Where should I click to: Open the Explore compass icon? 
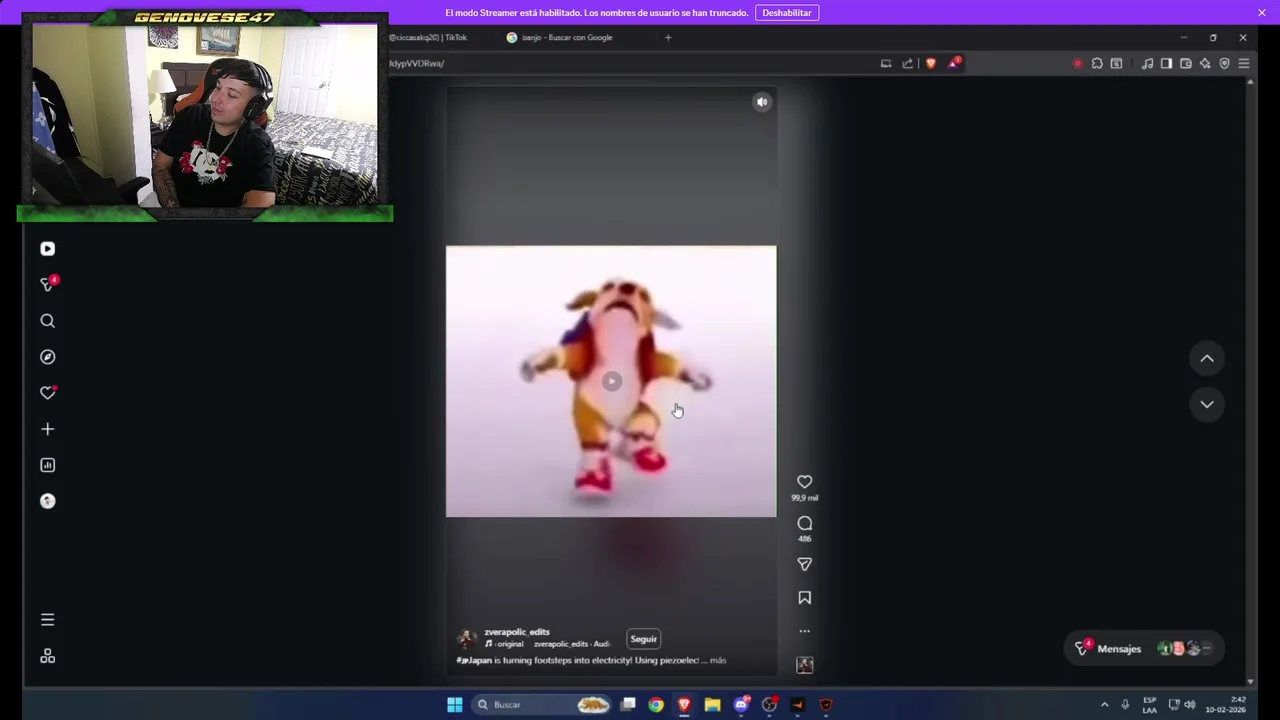coord(47,357)
